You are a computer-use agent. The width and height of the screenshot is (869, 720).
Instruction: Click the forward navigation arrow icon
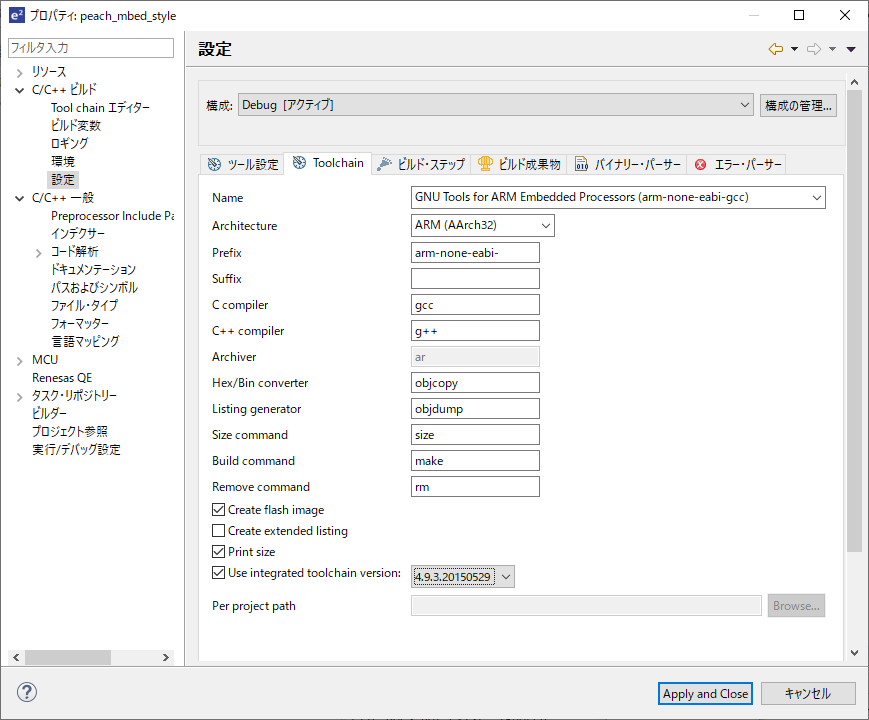tap(814, 49)
